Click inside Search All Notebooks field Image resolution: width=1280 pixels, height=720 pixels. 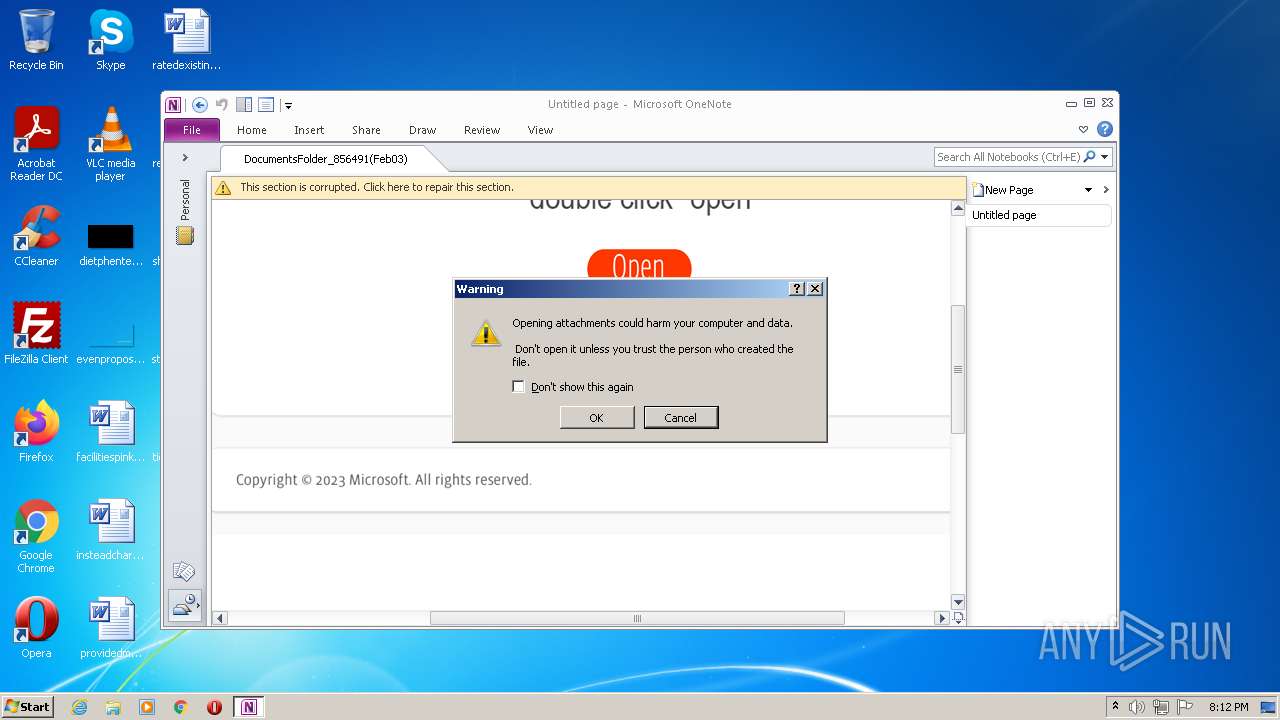(x=1008, y=157)
